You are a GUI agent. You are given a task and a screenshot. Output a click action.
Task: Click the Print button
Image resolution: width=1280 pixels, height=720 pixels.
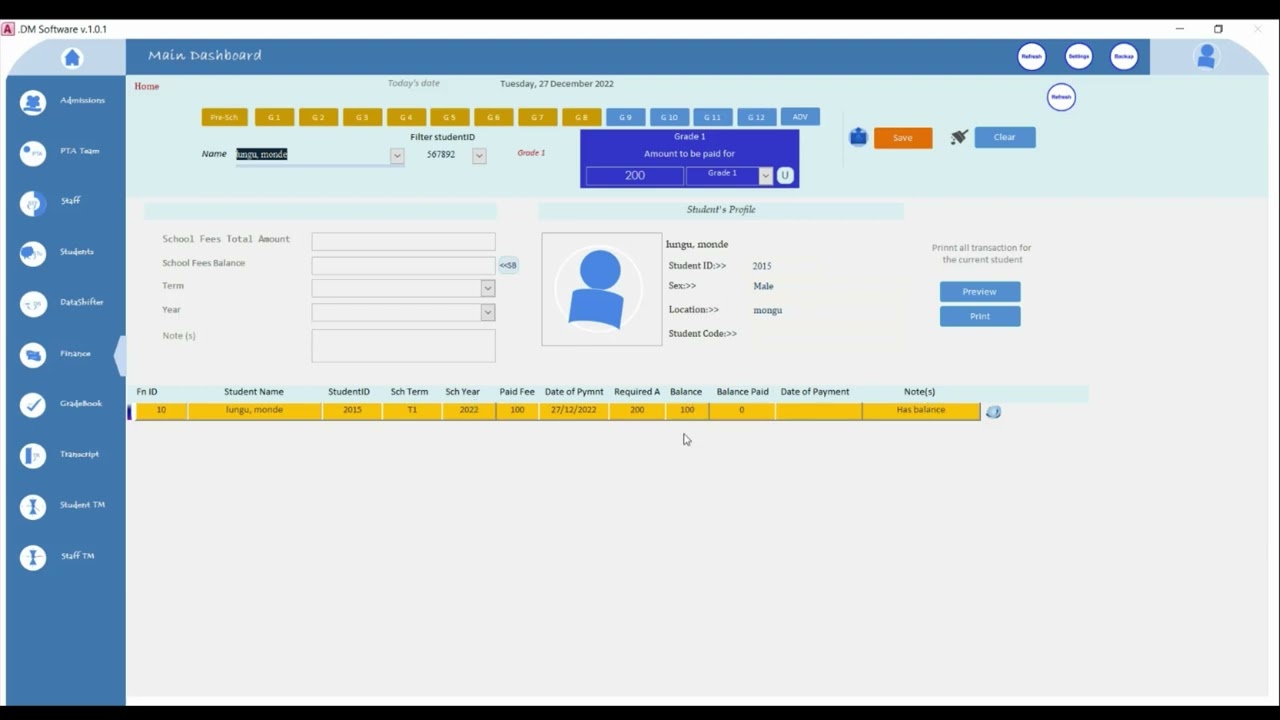click(x=980, y=316)
